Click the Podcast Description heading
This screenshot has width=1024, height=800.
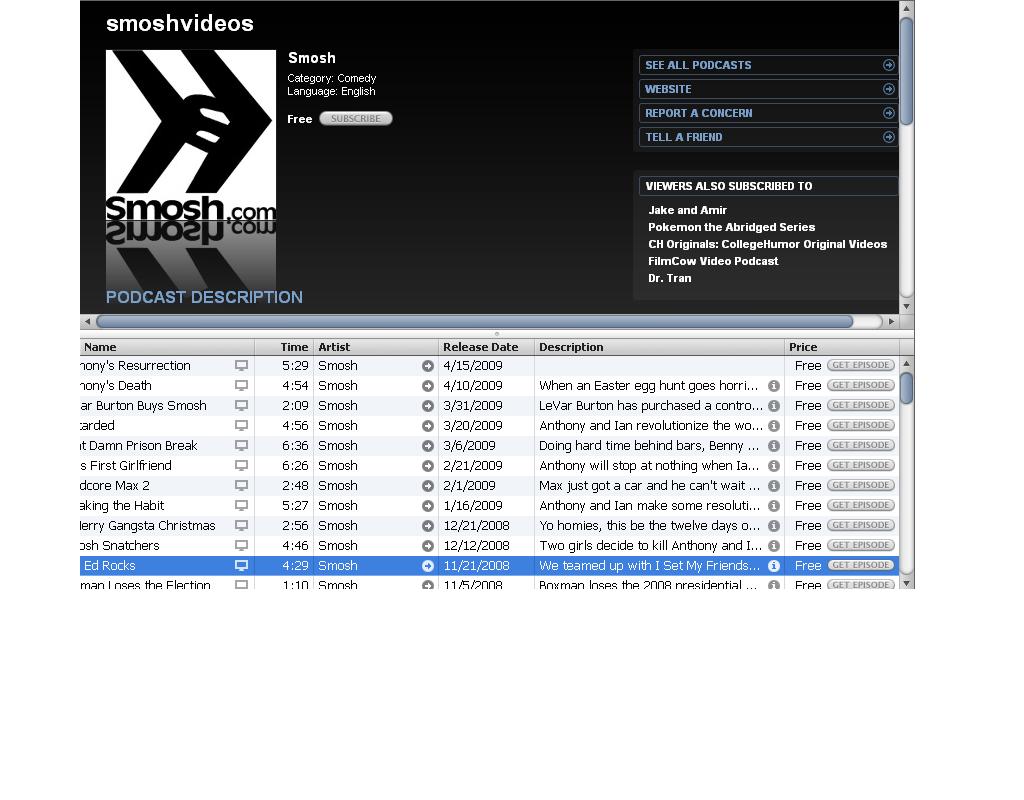click(204, 297)
